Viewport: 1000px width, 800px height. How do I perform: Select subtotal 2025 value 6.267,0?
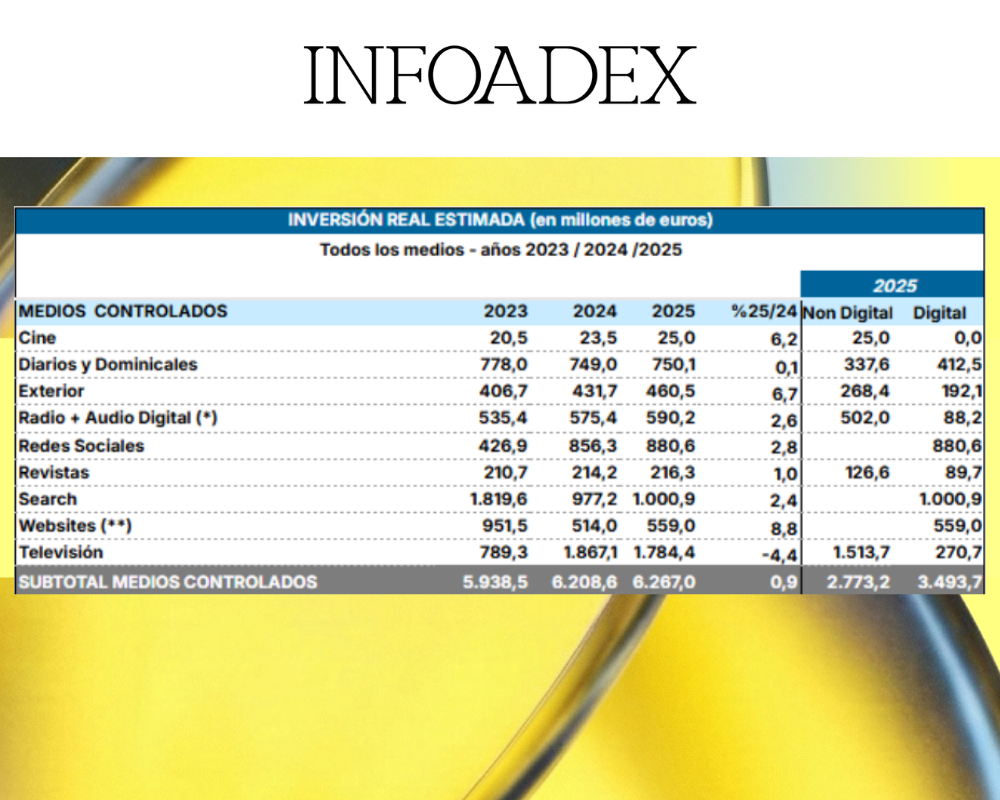pos(664,582)
